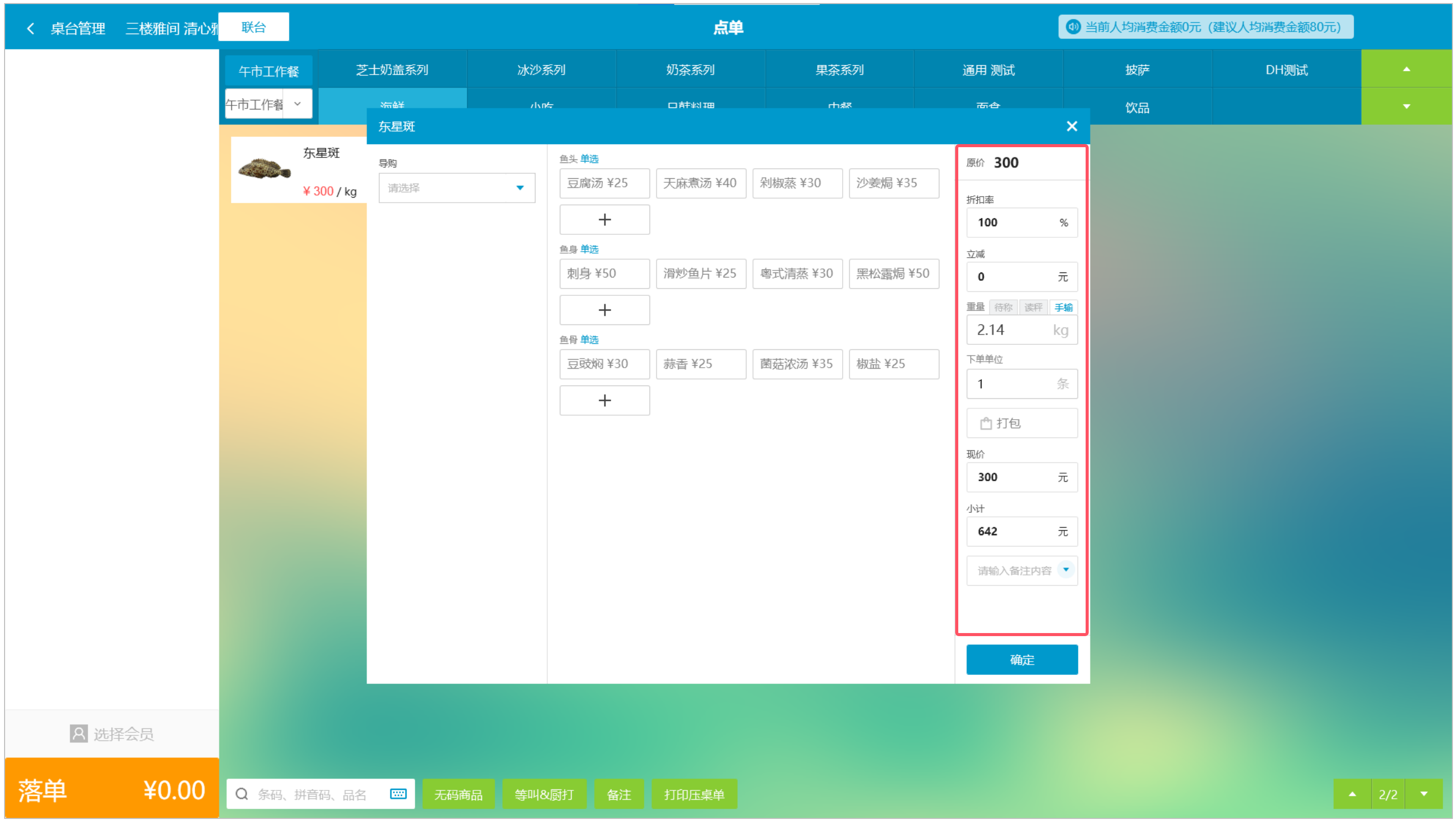Select the 读秤 weight mode
The height and width of the screenshot is (822, 1456).
pos(1033,307)
